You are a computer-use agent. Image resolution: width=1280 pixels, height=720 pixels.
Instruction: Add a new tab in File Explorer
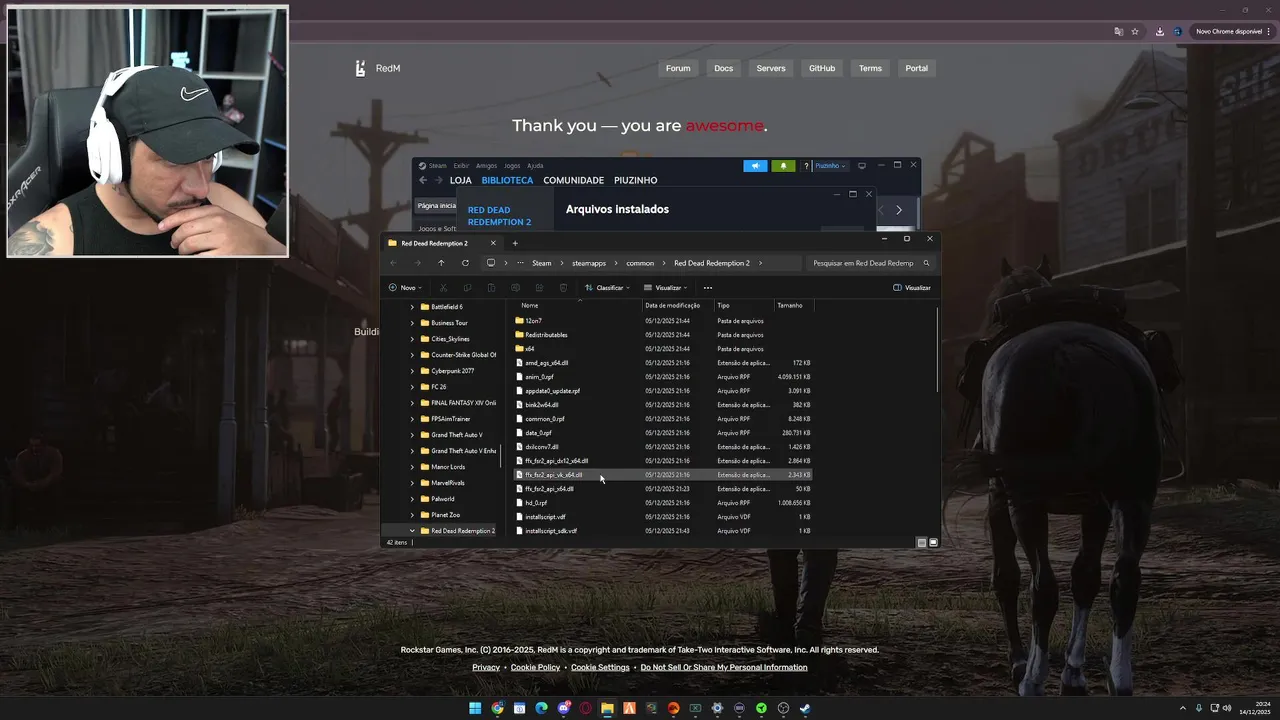[515, 243]
